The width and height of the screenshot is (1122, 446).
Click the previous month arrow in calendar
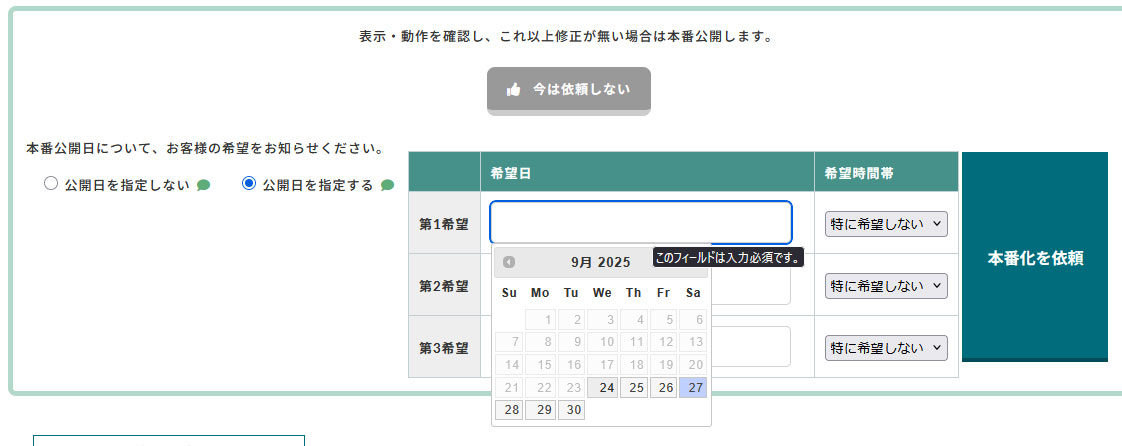(509, 262)
